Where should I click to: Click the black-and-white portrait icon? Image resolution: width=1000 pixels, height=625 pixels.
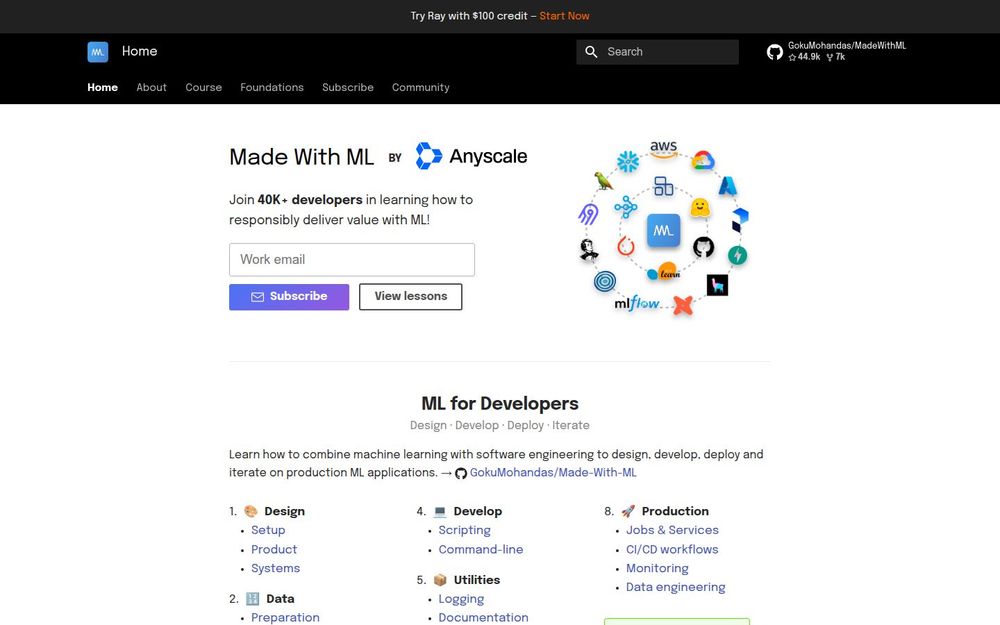click(x=589, y=250)
